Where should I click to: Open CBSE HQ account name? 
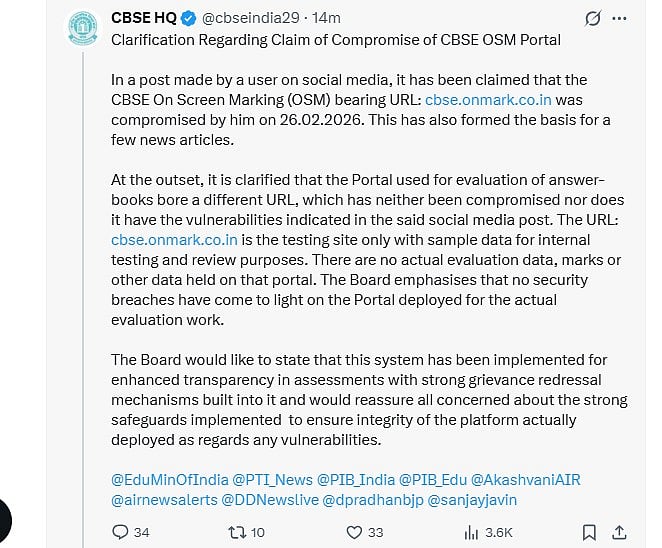144,18
